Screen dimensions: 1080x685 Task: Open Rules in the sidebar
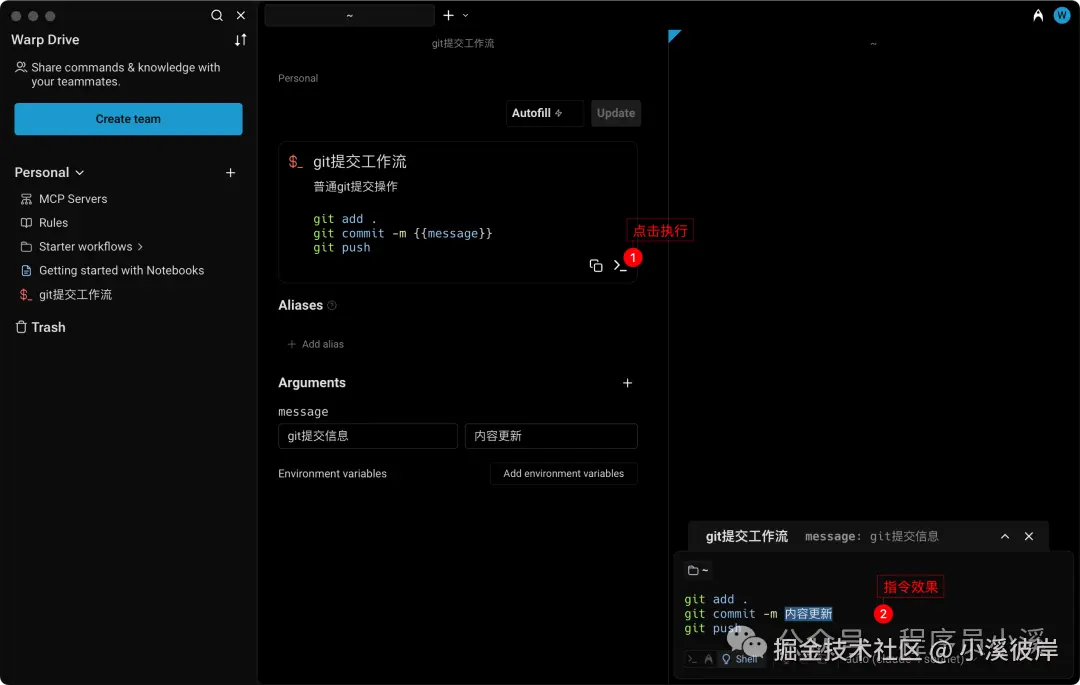pos(53,223)
